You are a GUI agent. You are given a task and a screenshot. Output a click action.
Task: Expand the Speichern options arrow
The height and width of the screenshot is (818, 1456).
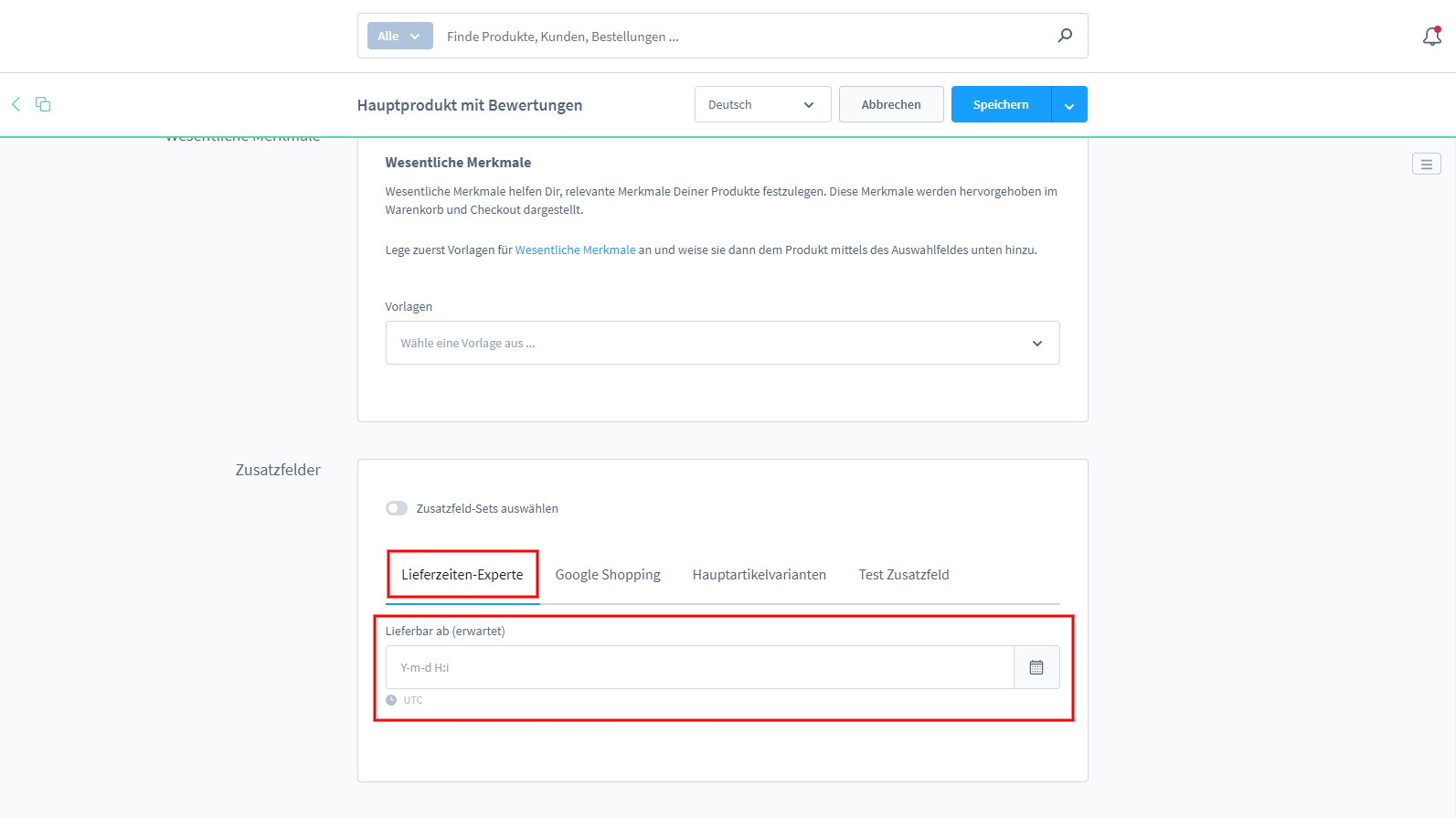[1069, 104]
